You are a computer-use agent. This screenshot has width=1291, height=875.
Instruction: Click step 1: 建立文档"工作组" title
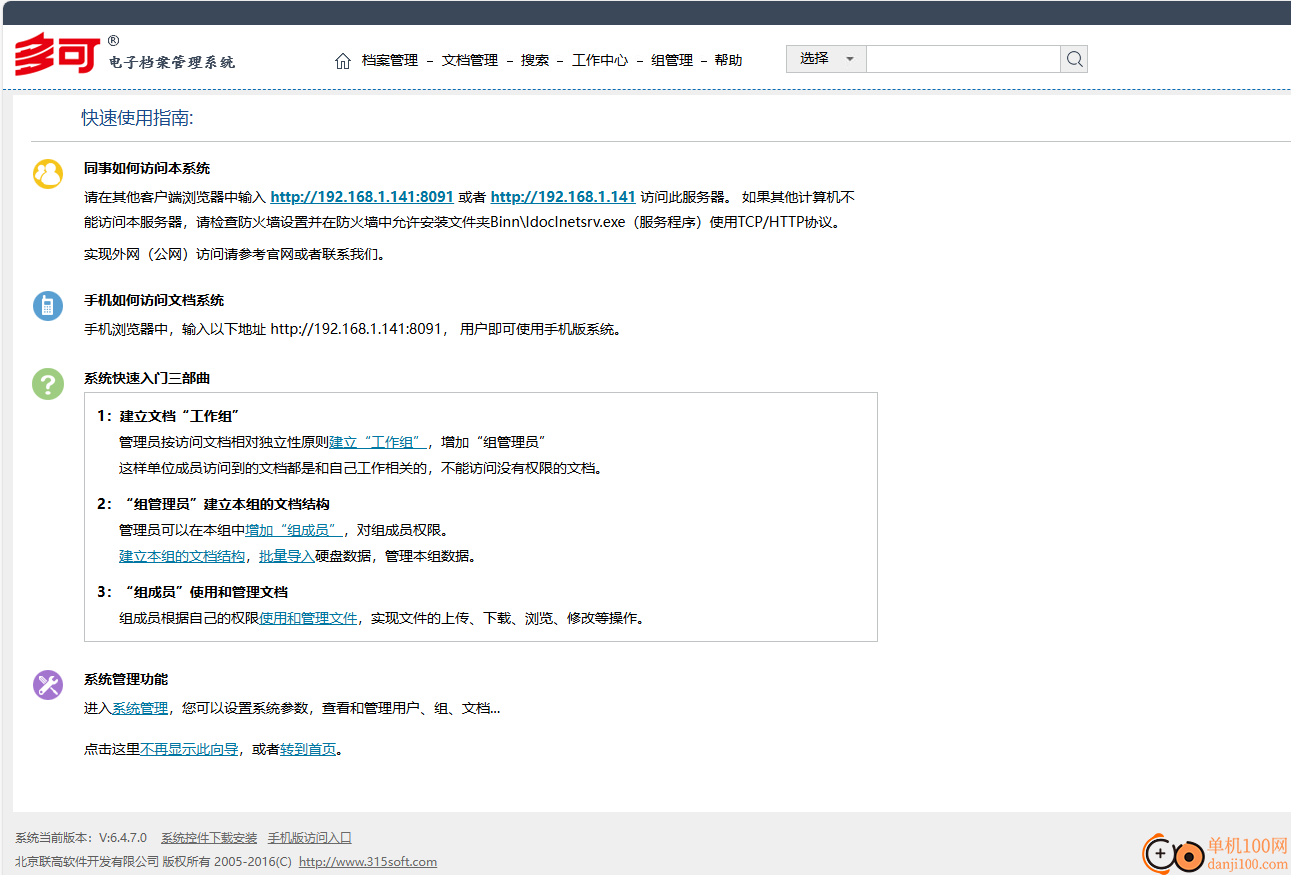pyautogui.click(x=169, y=416)
